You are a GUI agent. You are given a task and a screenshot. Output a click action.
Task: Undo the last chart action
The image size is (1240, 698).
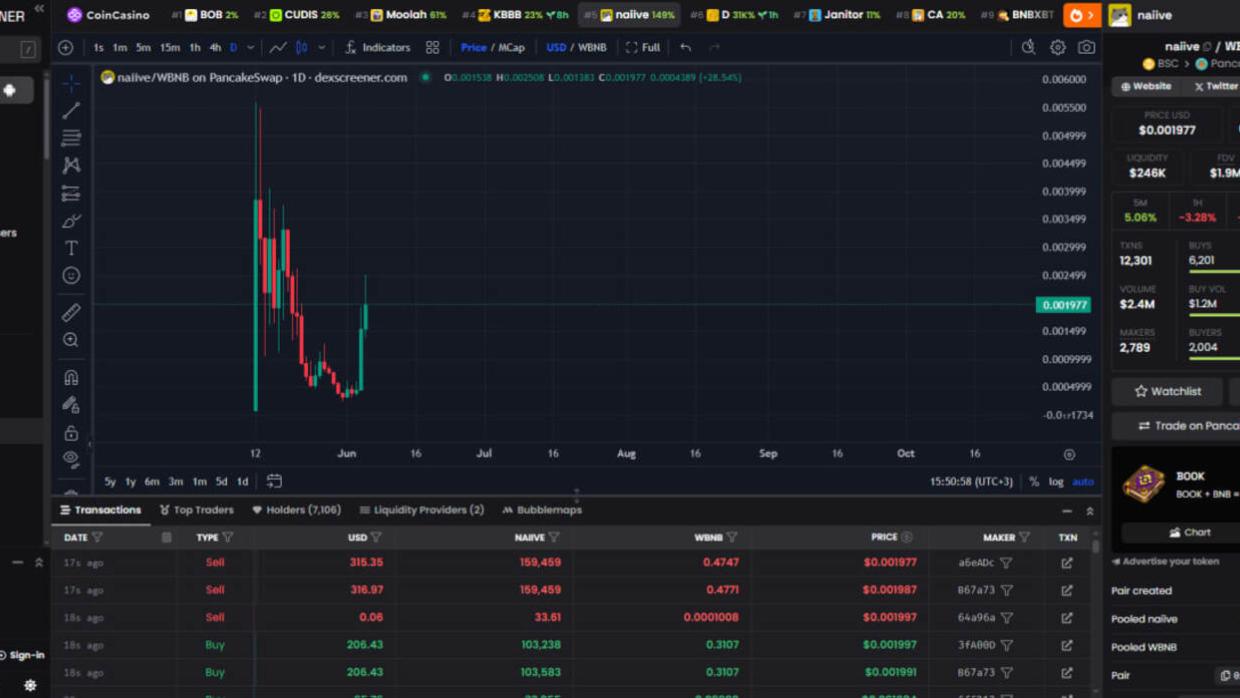(685, 47)
